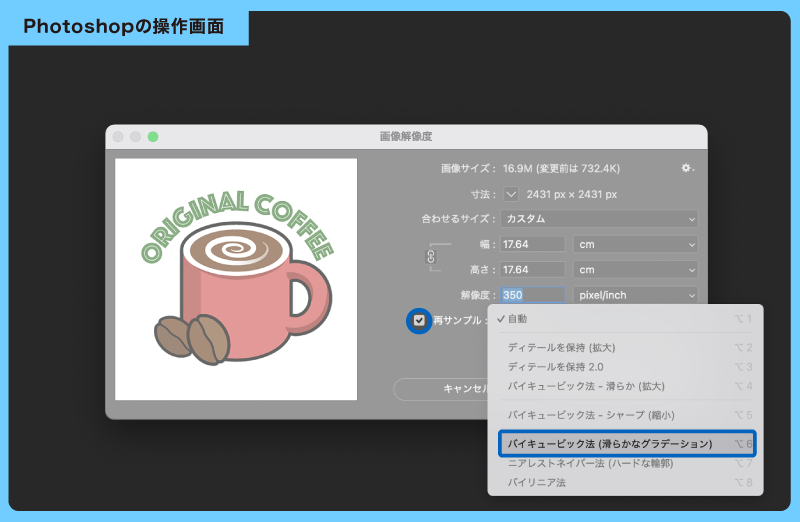800x522 pixels.
Task: Select 自動 resampling option
Action: (626, 319)
